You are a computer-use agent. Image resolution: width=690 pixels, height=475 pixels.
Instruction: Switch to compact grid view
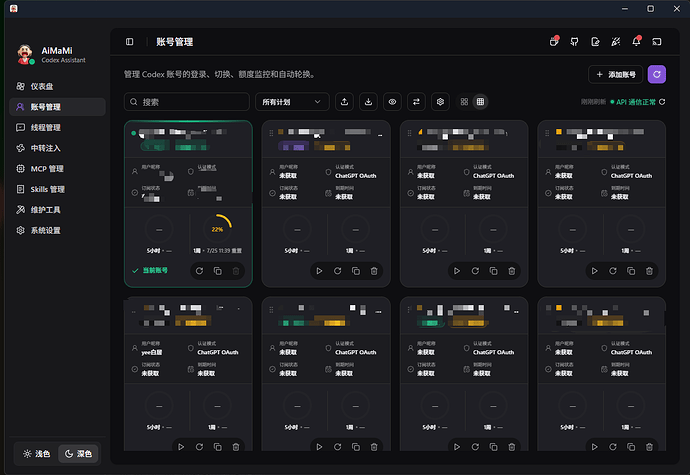point(481,102)
